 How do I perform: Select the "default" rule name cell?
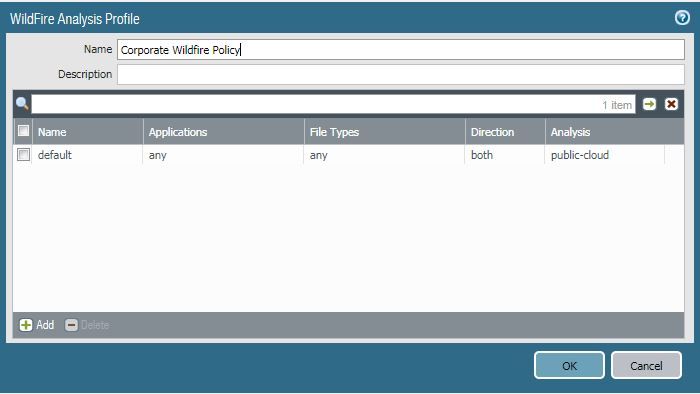coord(54,155)
